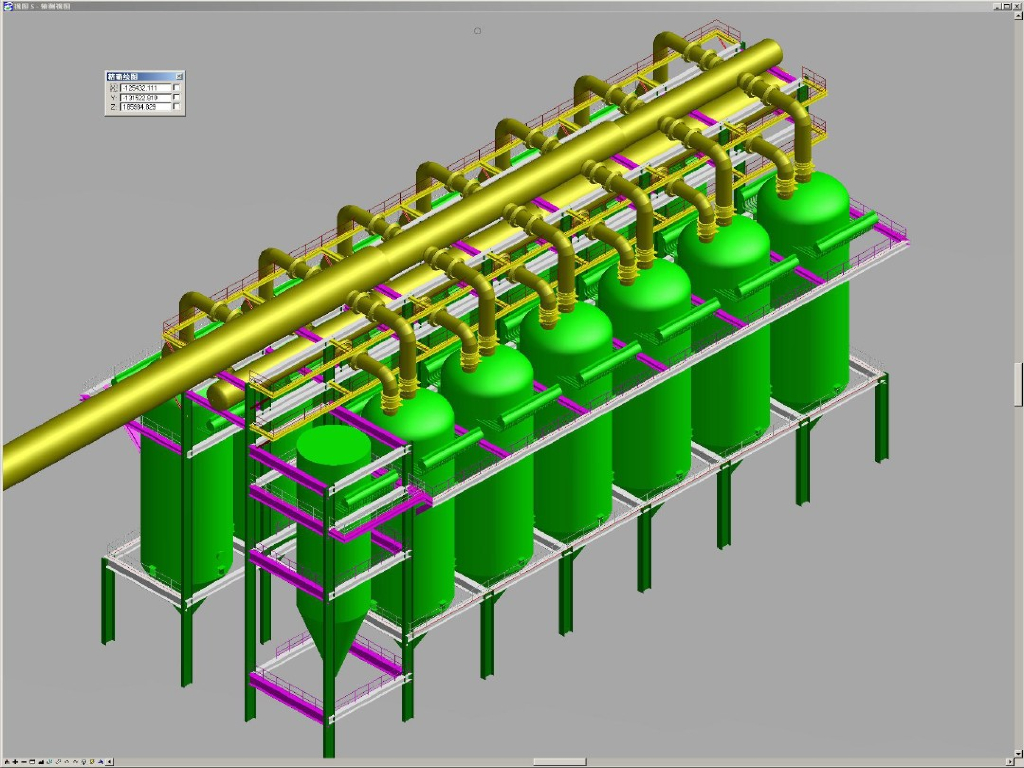1024x768 pixels.
Task: Select the Rotate View icon
Action: point(49,761)
